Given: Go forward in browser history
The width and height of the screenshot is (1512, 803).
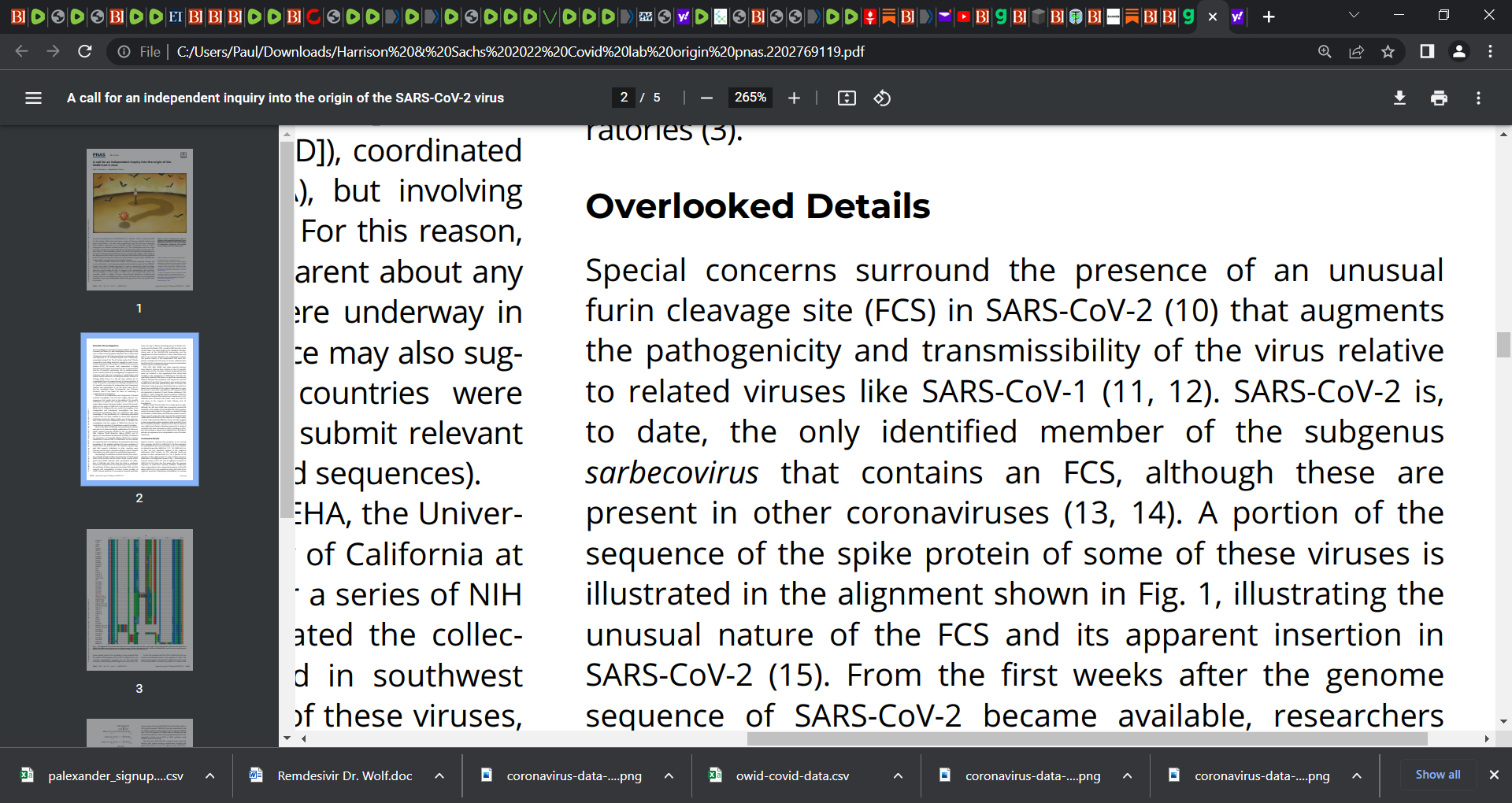Looking at the screenshot, I should click(53, 51).
